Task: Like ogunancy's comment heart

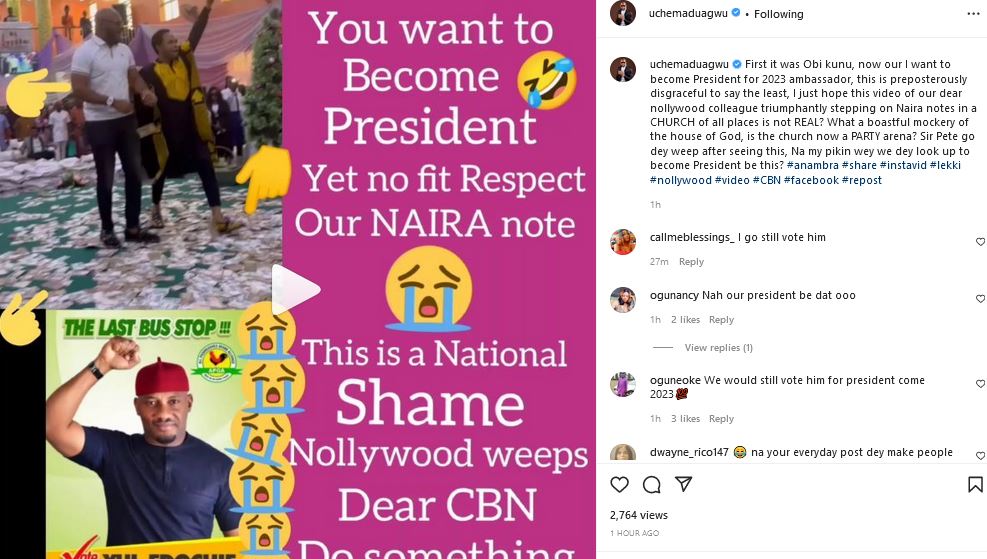Action: click(x=980, y=299)
